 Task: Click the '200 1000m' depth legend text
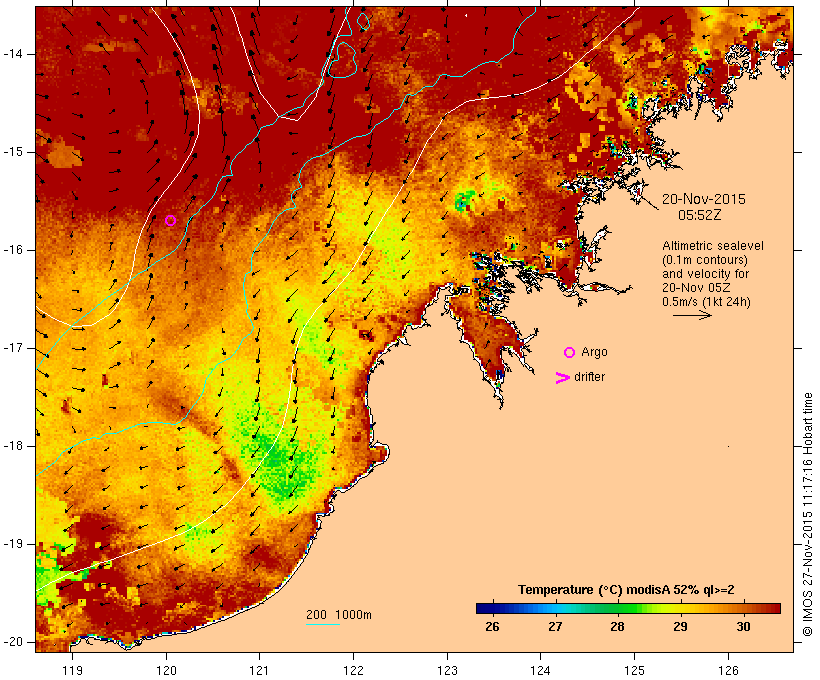[339, 615]
